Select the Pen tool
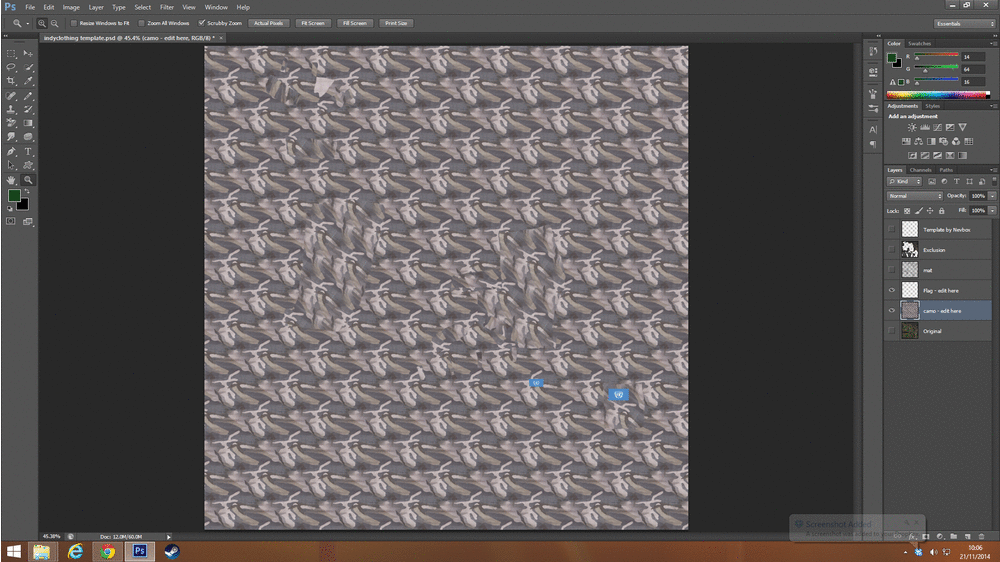Screen dimensions: 1000x562 [11, 152]
